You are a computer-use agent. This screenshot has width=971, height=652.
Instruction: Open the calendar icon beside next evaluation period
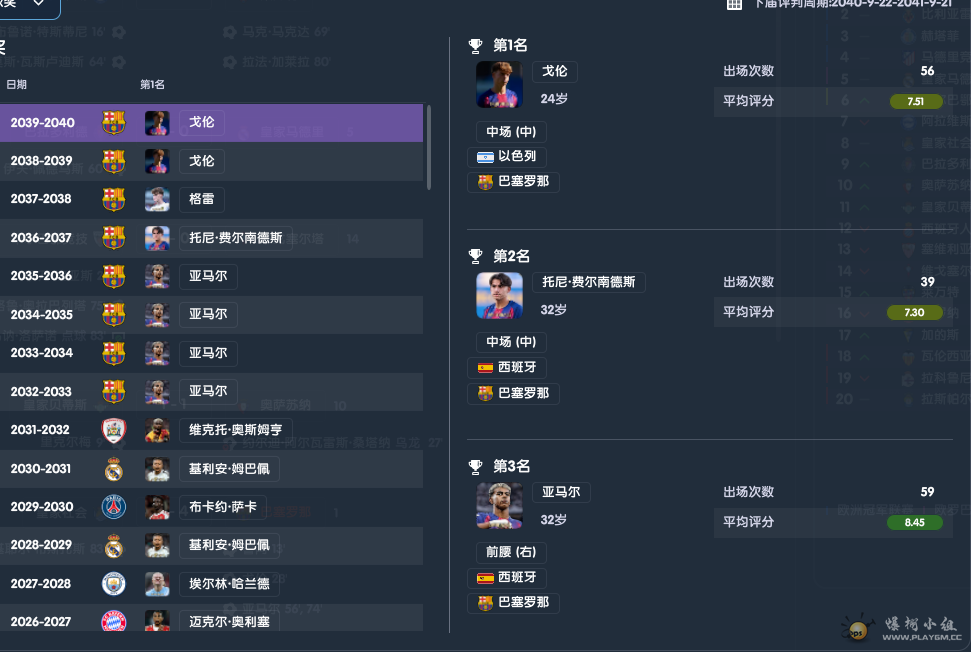pyautogui.click(x=734, y=4)
